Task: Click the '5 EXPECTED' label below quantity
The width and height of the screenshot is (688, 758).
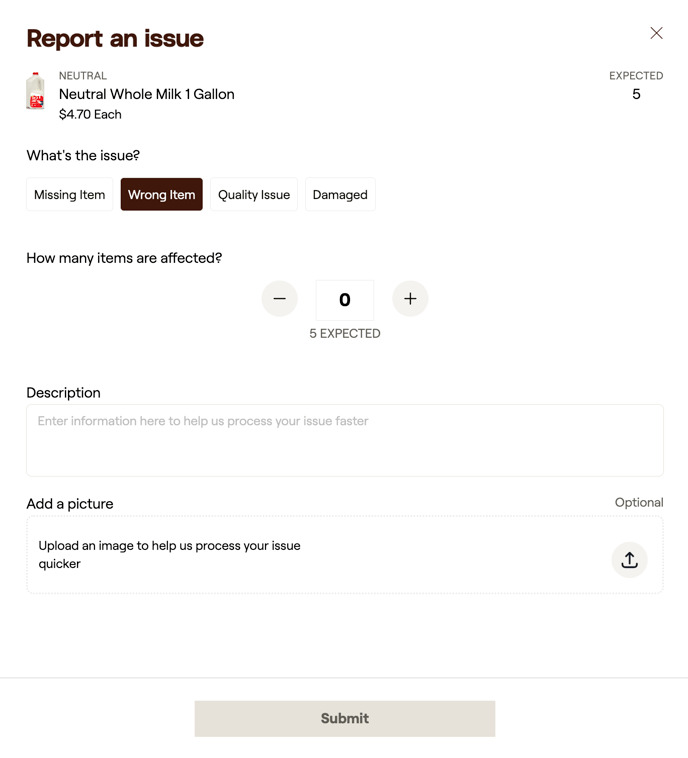Action: click(x=345, y=333)
